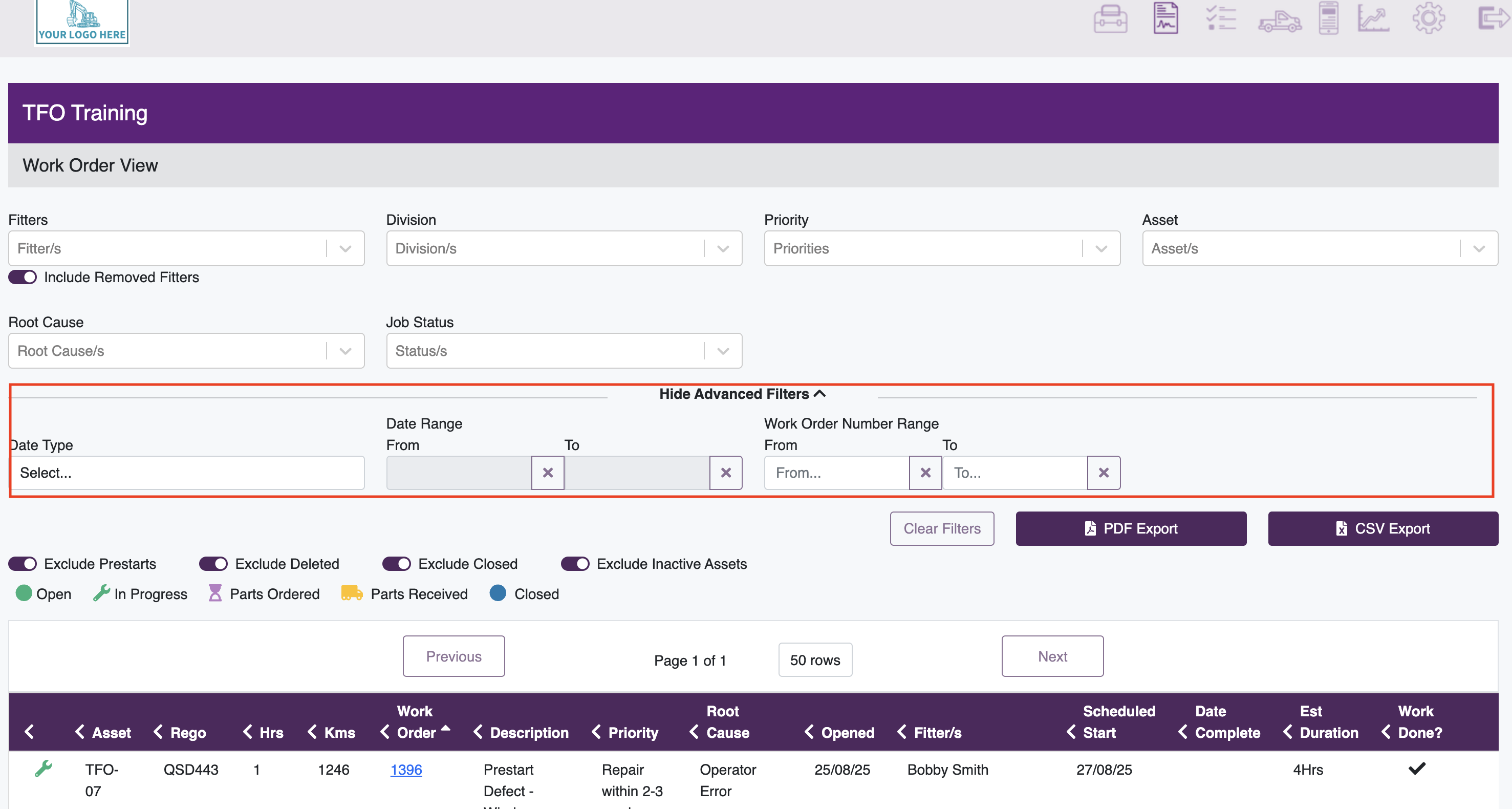1512x809 pixels.
Task: Open the Job Status dropdown
Action: pos(564,351)
